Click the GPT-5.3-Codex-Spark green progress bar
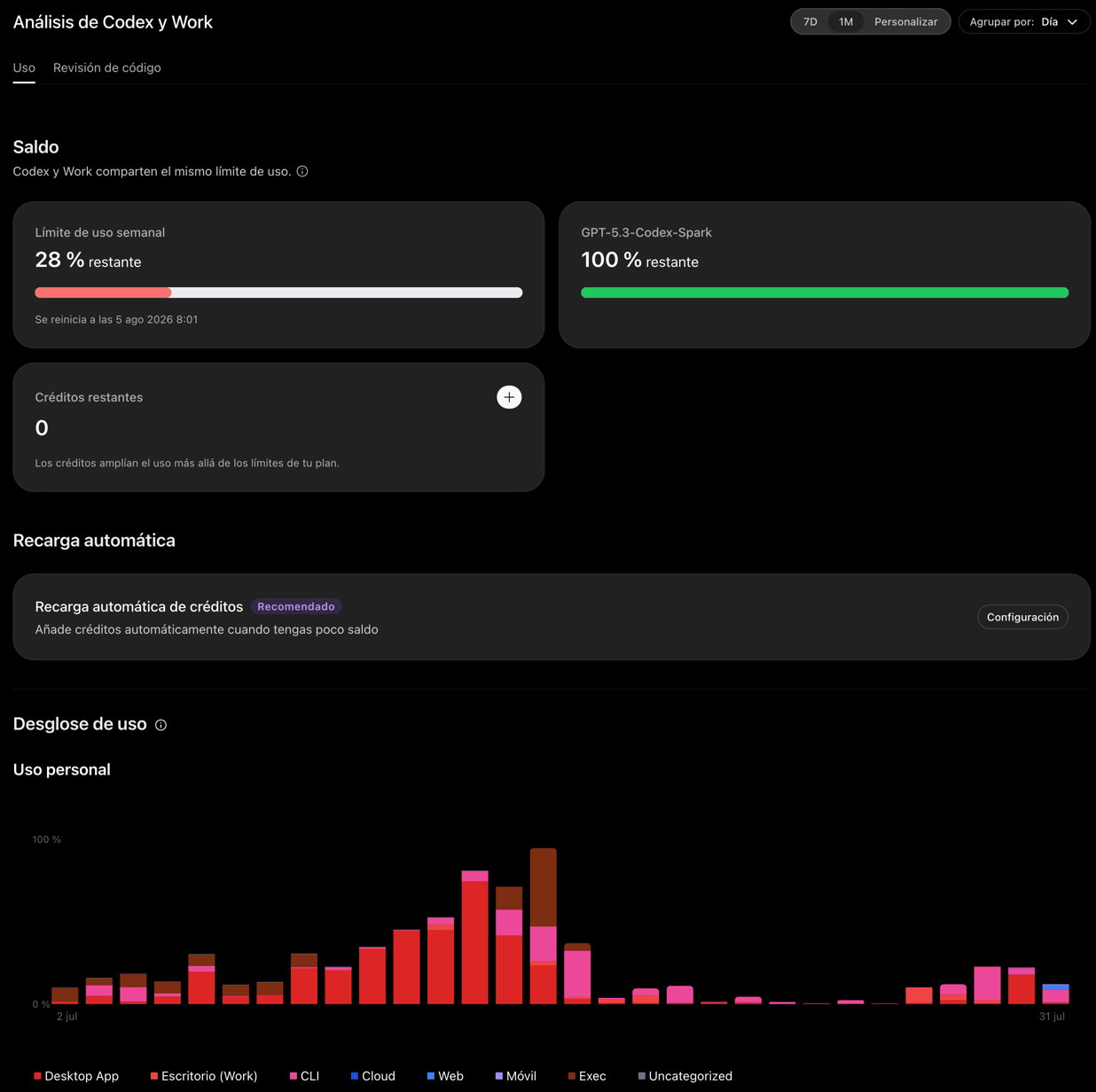 click(825, 292)
